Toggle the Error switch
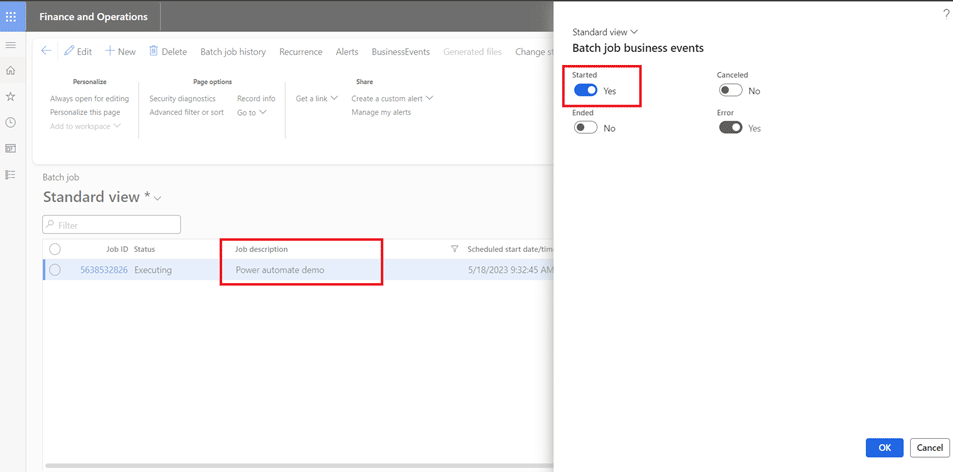953x472 pixels. pos(731,128)
